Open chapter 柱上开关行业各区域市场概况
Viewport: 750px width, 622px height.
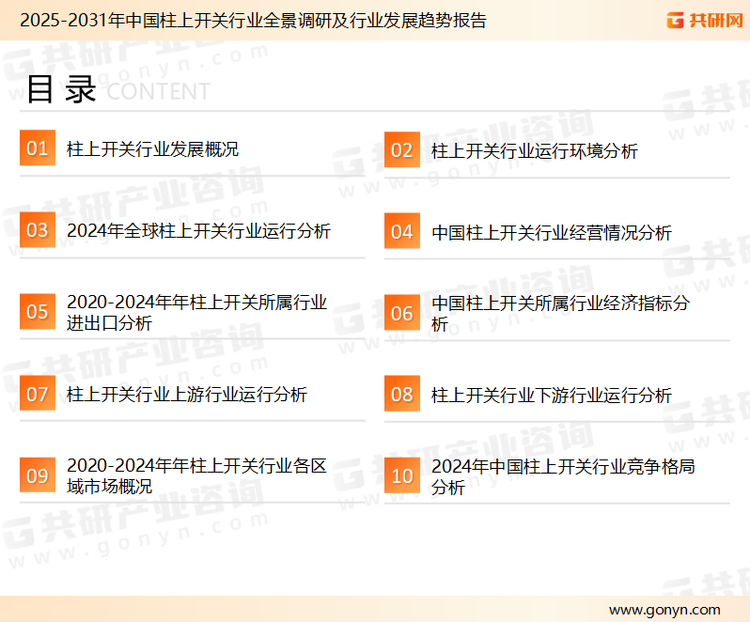click(x=197, y=476)
